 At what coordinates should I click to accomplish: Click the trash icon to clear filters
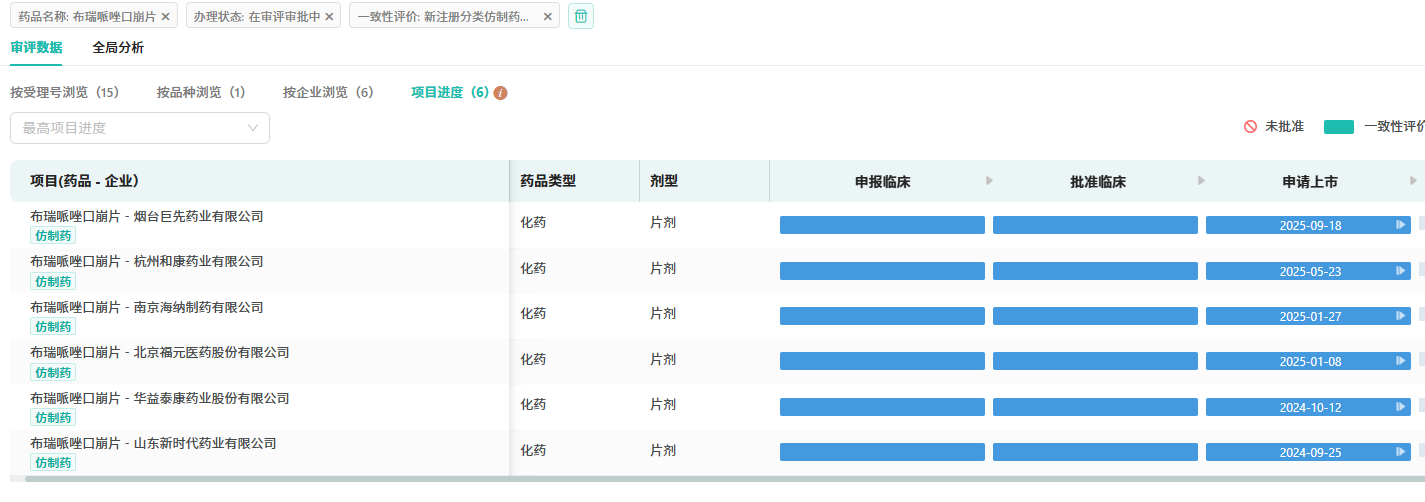pyautogui.click(x=580, y=16)
